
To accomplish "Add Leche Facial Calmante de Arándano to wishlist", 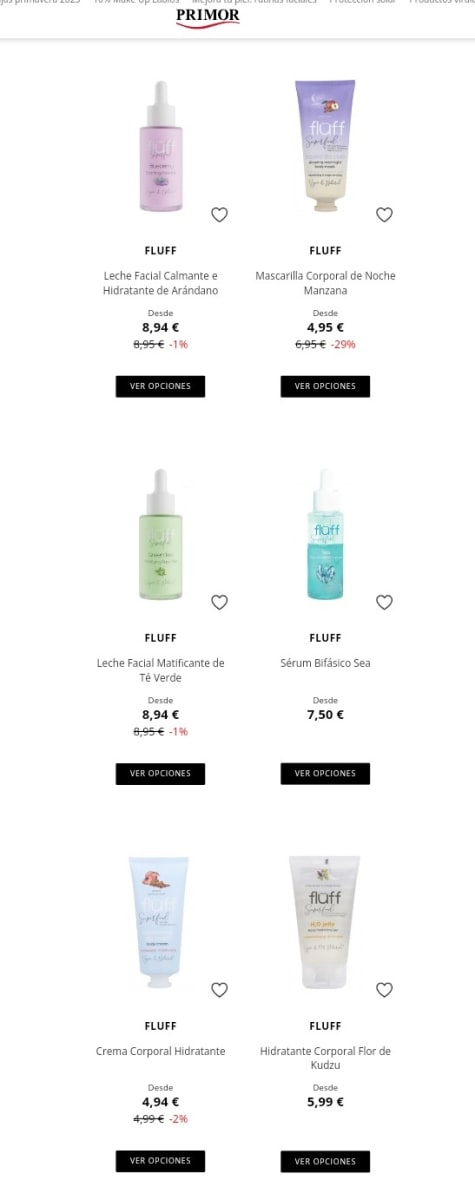I will [x=219, y=215].
